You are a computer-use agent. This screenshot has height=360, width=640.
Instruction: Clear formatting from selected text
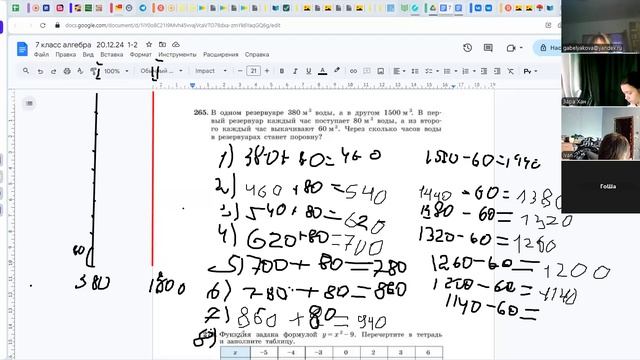tap(510, 71)
